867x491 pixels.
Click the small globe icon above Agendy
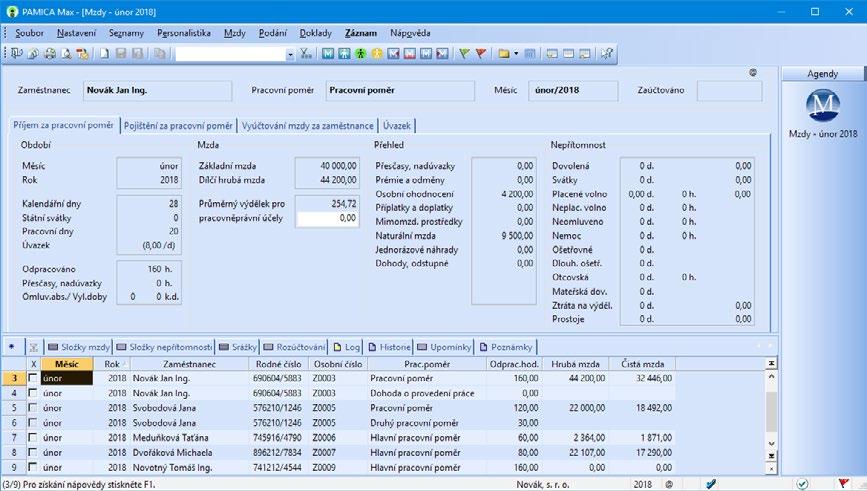(753, 72)
